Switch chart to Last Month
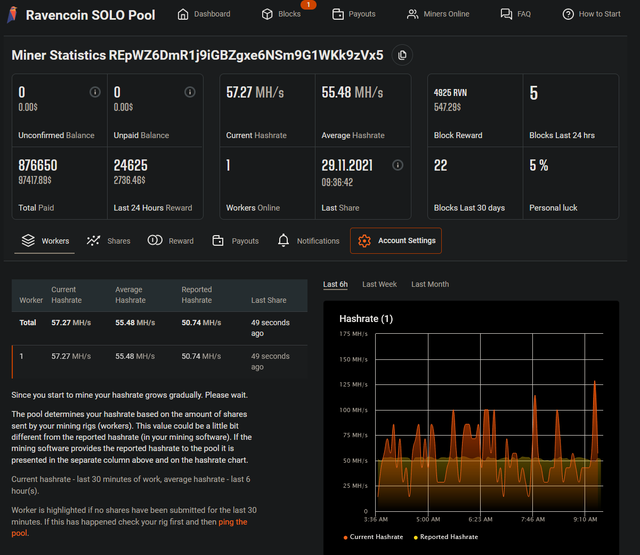640x555 pixels. coord(430,284)
